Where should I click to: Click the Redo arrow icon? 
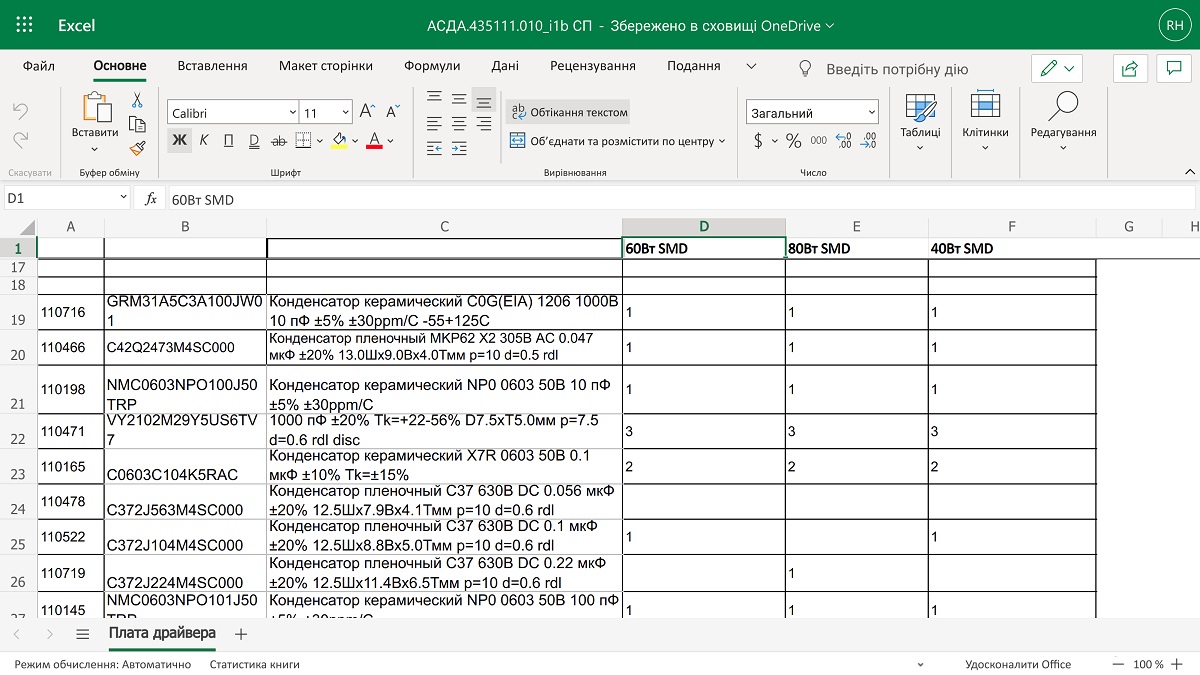point(20,140)
